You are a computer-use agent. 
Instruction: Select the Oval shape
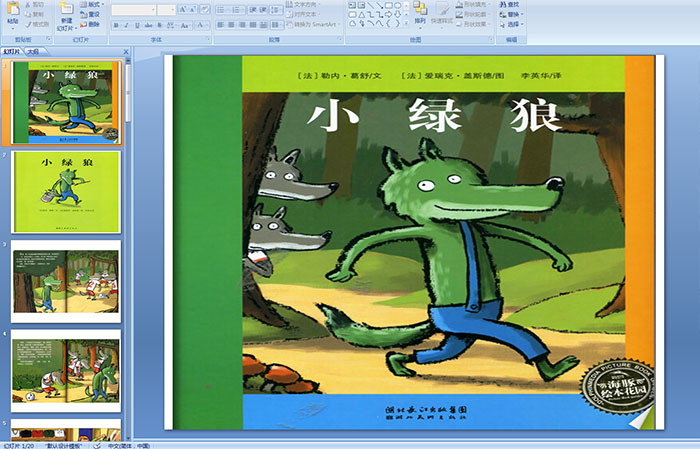[397, 5]
